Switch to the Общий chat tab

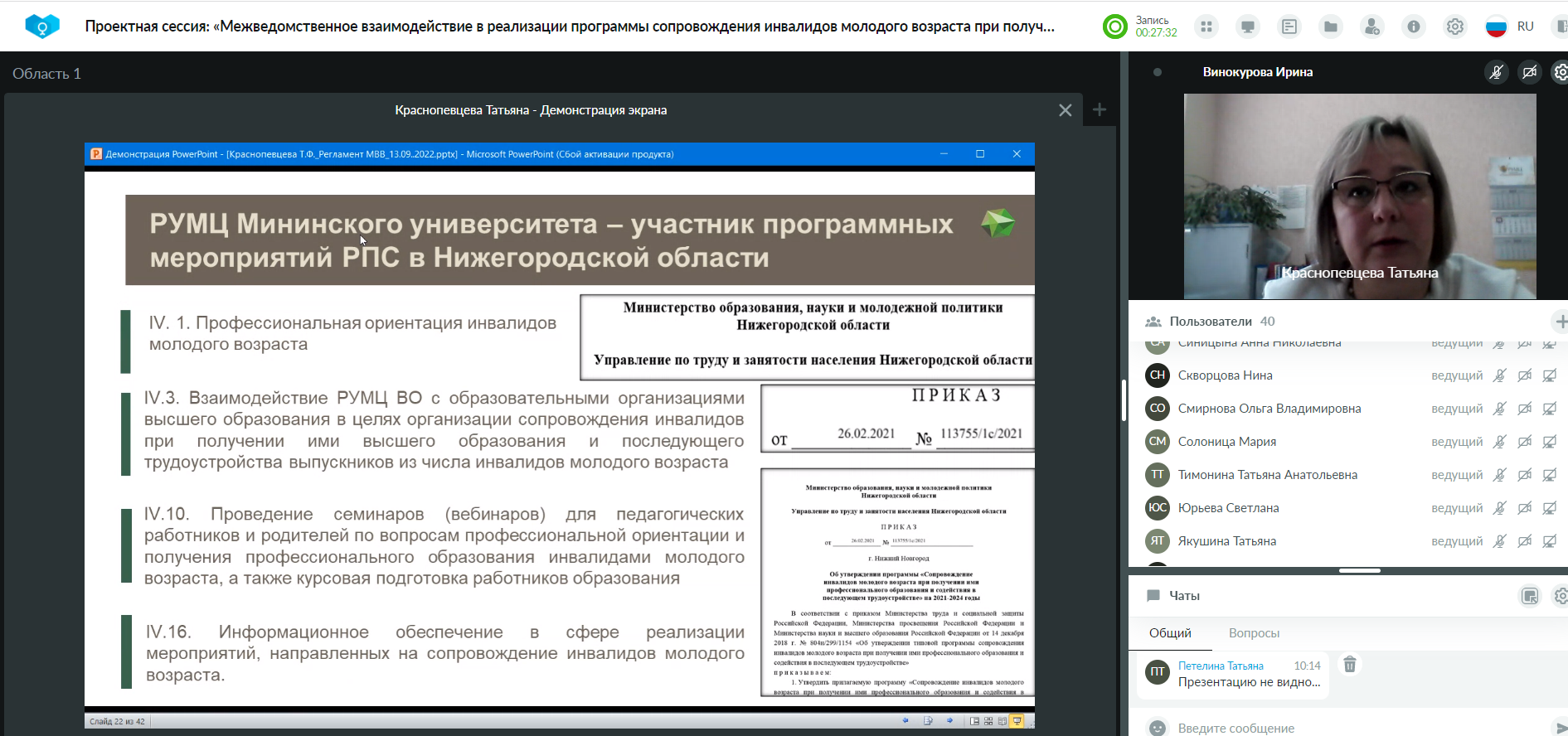[1170, 633]
